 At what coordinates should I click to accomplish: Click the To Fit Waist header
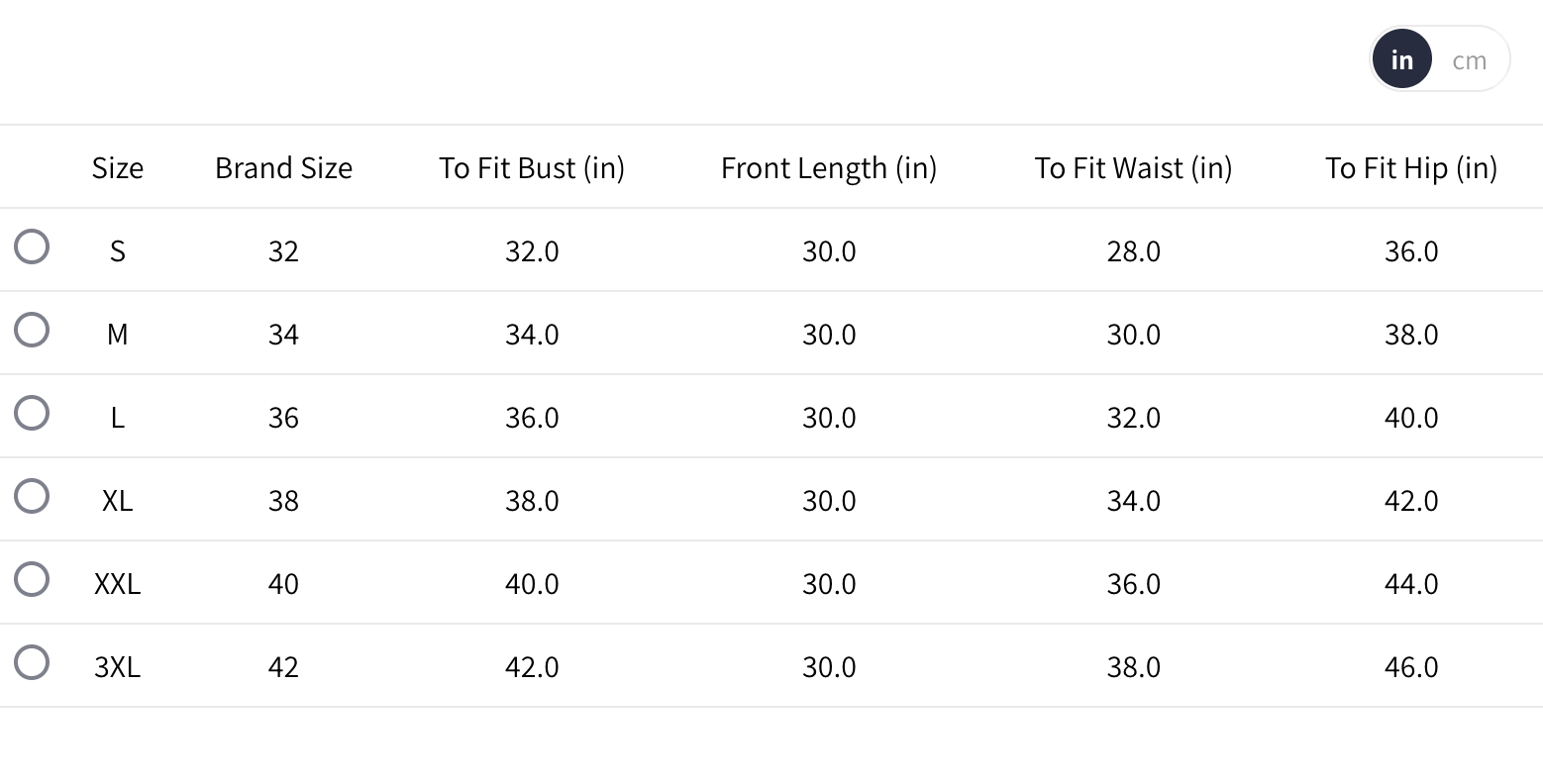coord(1133,168)
